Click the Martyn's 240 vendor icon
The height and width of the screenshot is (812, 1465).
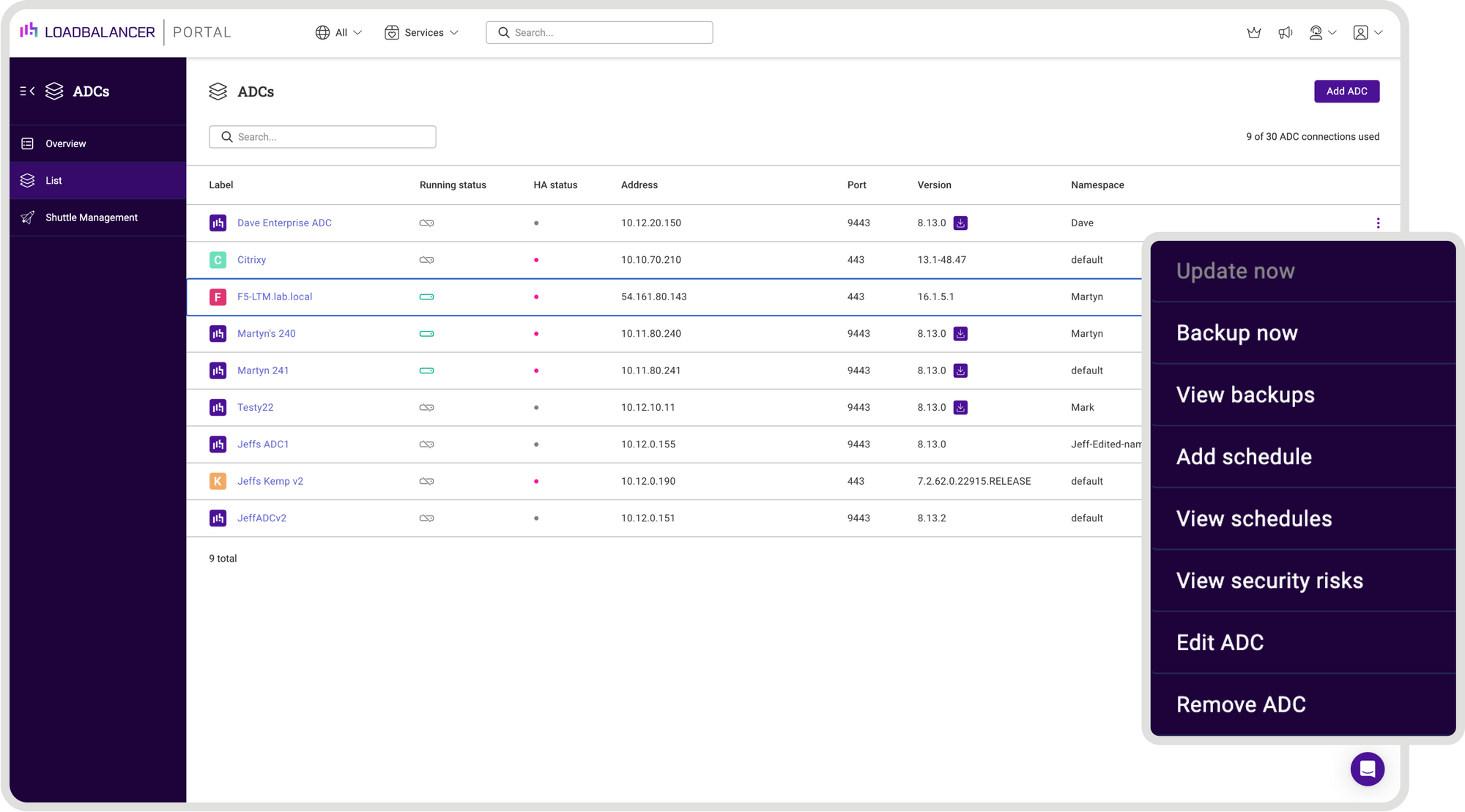pos(218,334)
